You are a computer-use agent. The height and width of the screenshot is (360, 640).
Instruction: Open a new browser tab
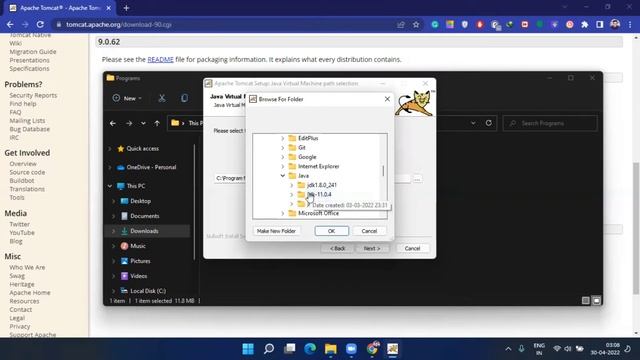pos(126,8)
